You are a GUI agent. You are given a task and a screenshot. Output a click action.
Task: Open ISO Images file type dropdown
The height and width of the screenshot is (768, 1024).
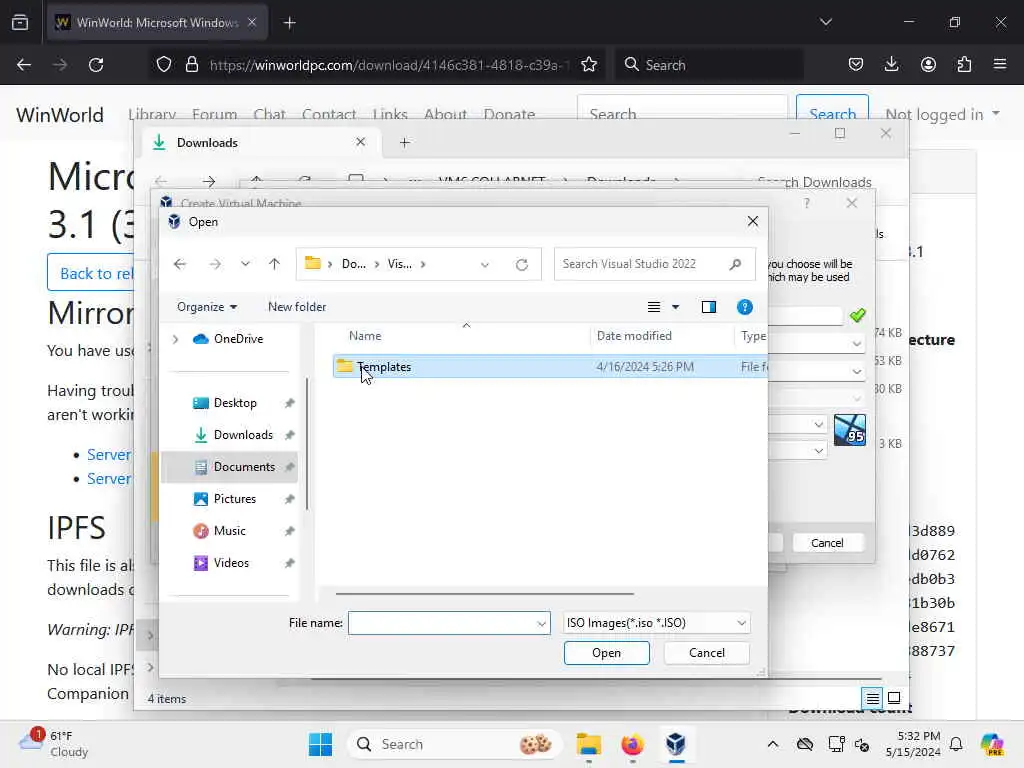click(x=656, y=623)
